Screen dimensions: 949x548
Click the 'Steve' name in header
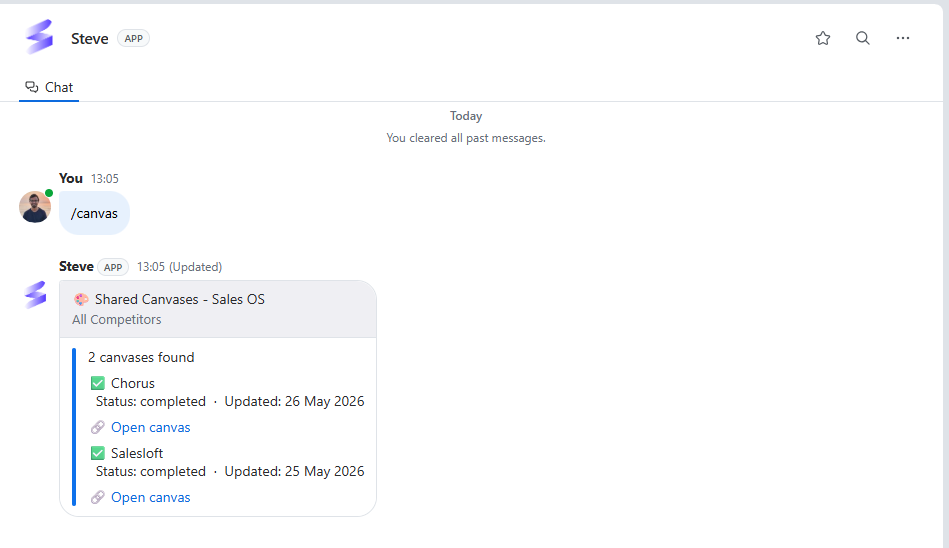pos(90,38)
